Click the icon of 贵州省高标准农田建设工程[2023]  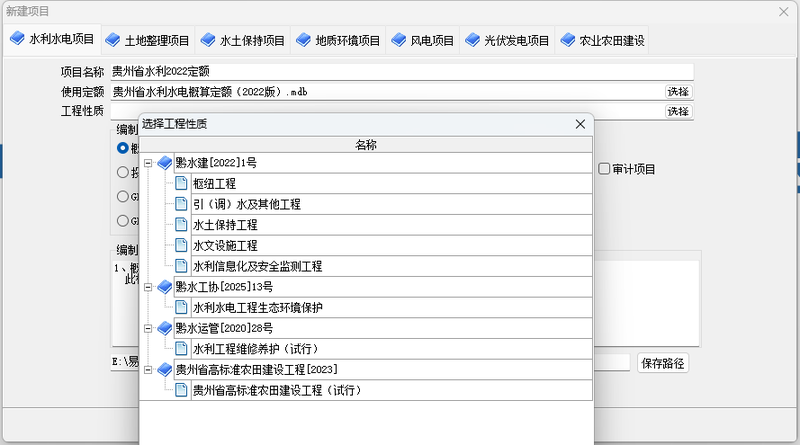(165, 369)
